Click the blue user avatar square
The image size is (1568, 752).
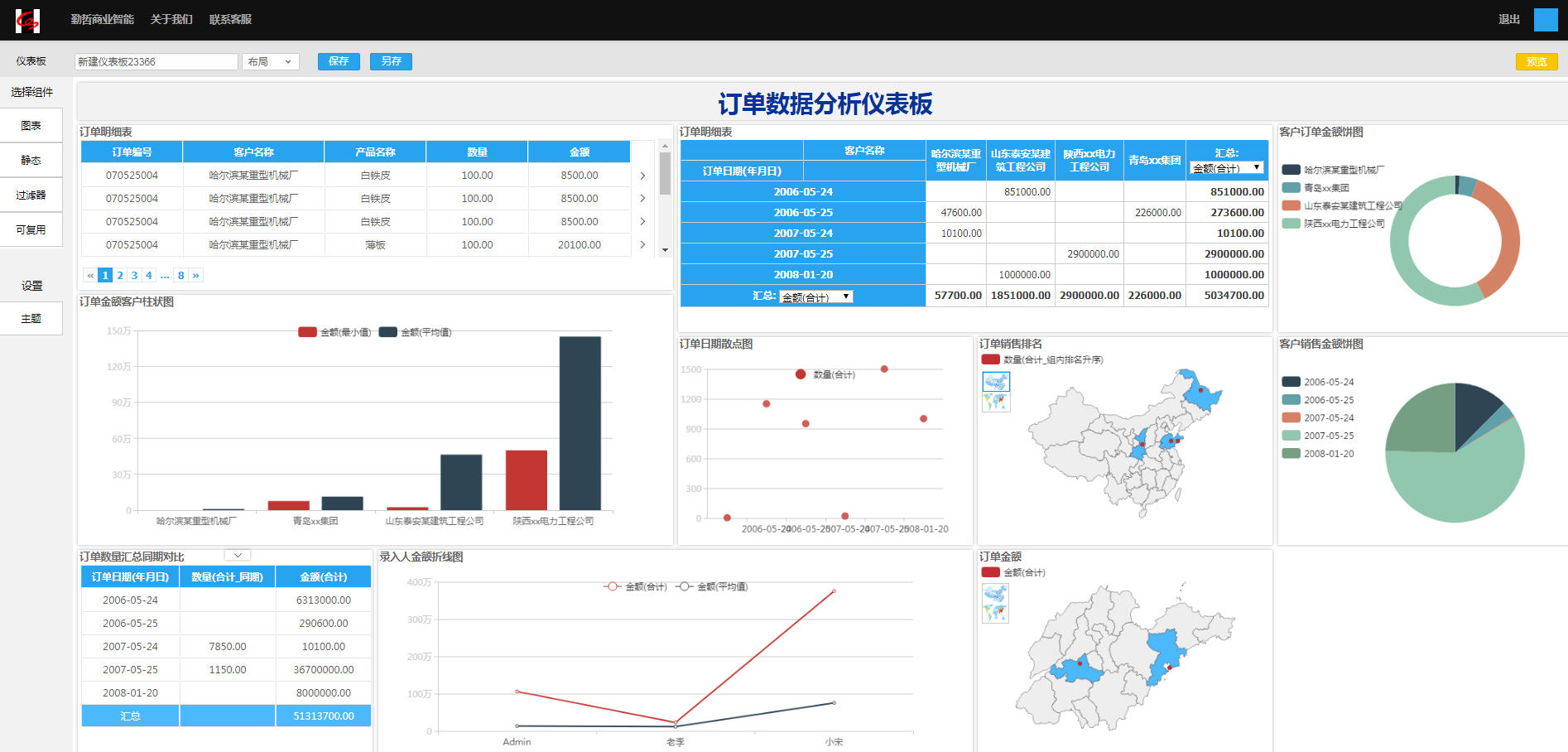tap(1545, 20)
